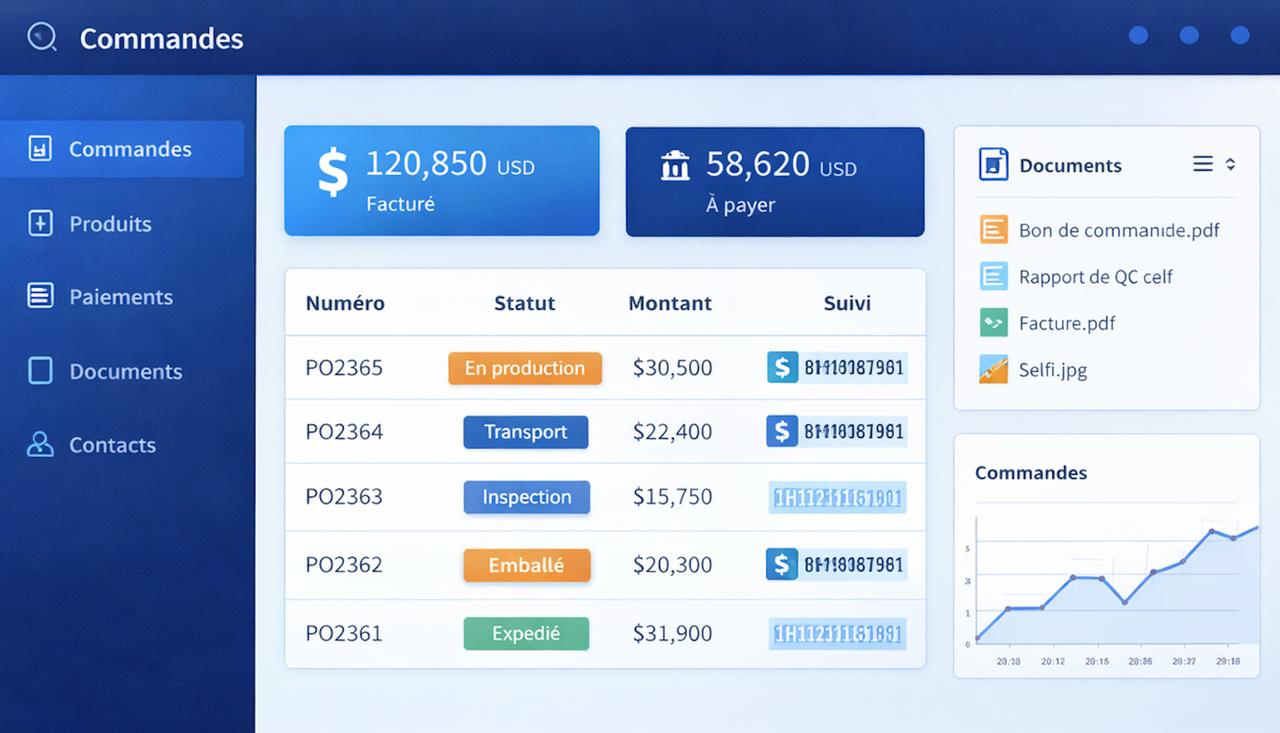The height and width of the screenshot is (733, 1280).
Task: Click the En production status badge
Action: coord(525,368)
